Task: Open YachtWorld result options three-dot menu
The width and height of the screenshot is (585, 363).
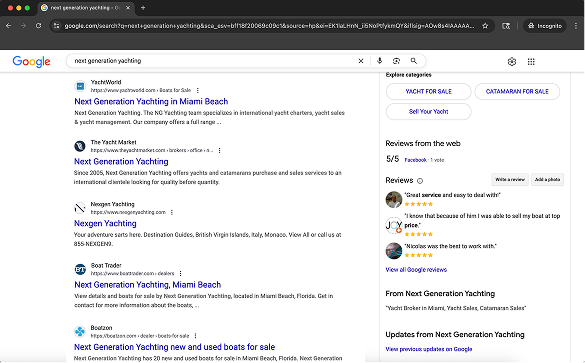Action: (198, 90)
